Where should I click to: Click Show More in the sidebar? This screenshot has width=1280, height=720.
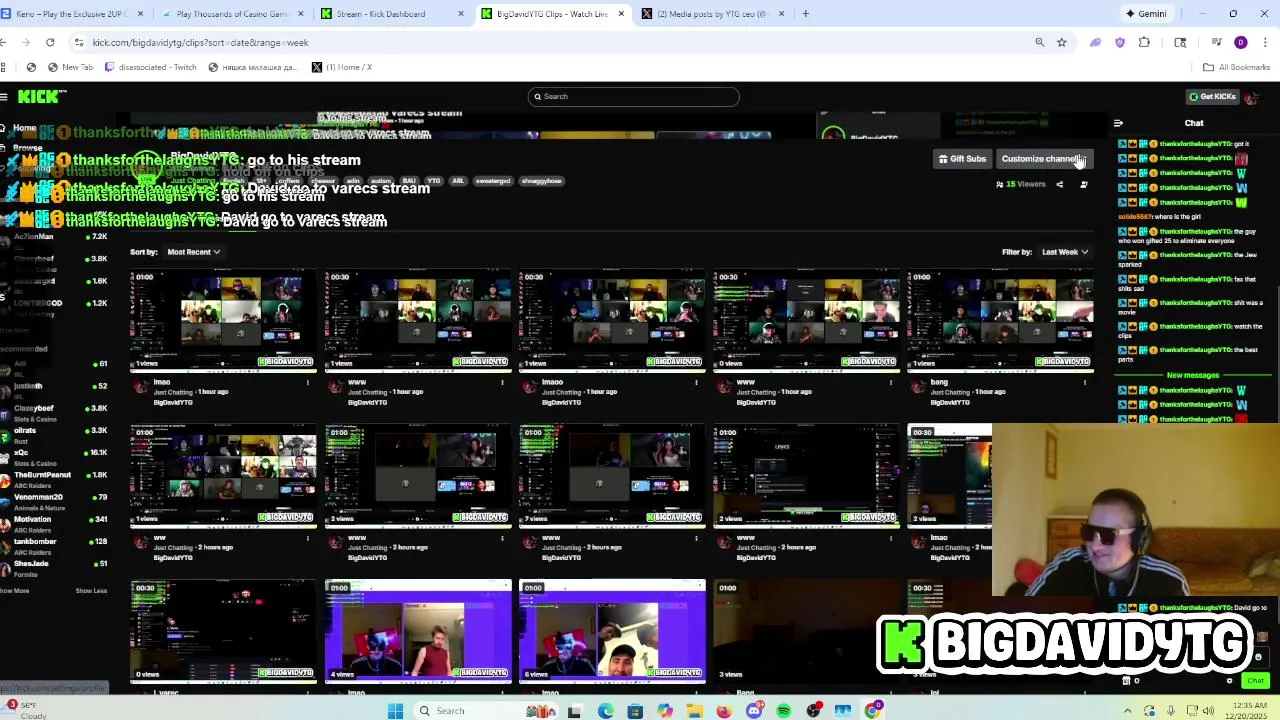pyautogui.click(x=15, y=591)
